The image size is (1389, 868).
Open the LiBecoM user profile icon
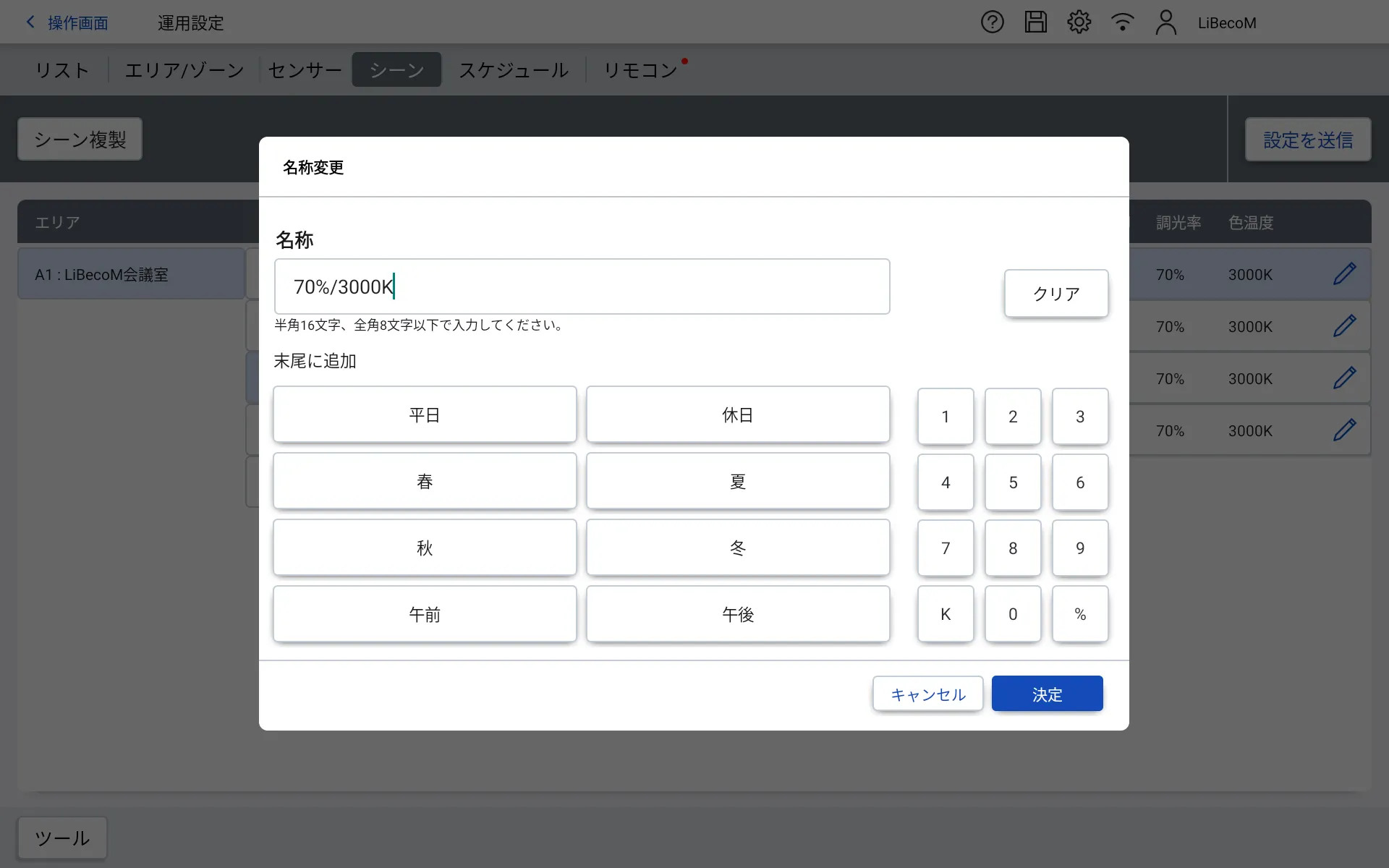[x=1165, y=22]
